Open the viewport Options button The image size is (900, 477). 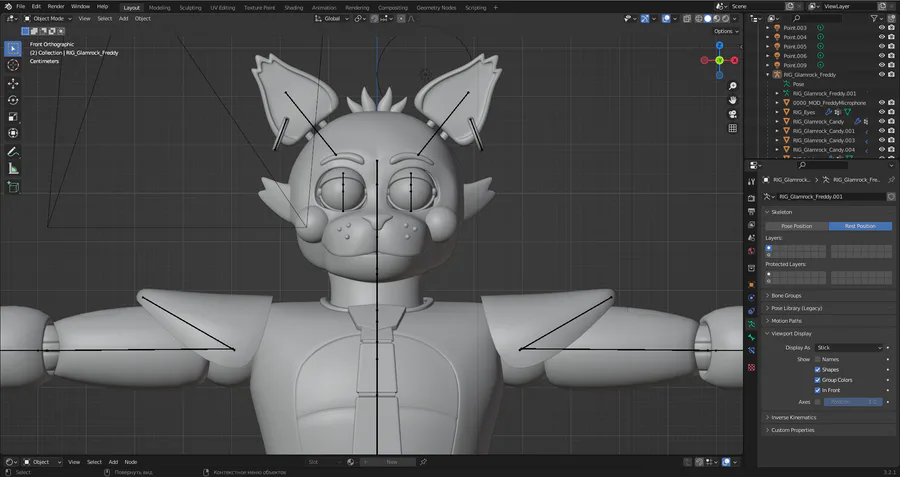[726, 31]
